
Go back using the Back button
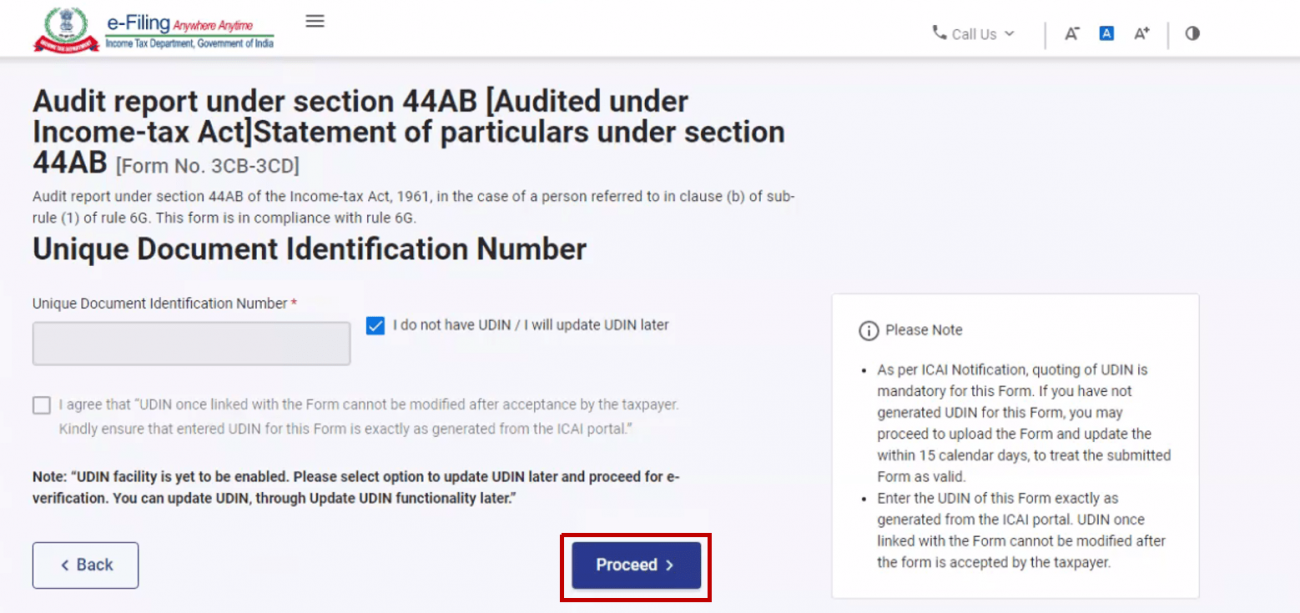pos(85,565)
